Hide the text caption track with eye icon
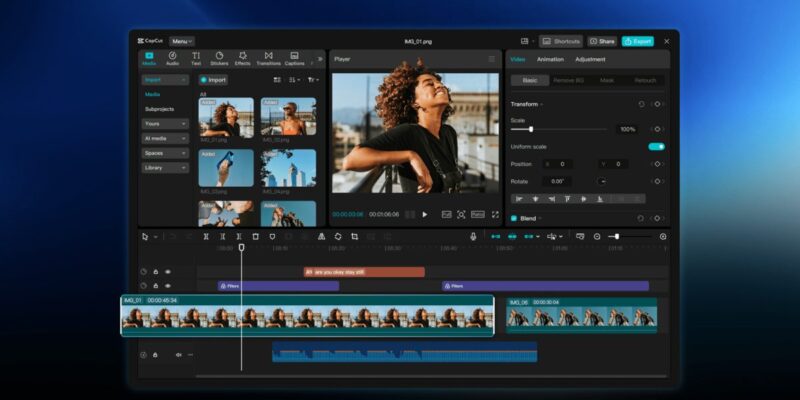Screen dimensions: 800x400 tap(167, 272)
